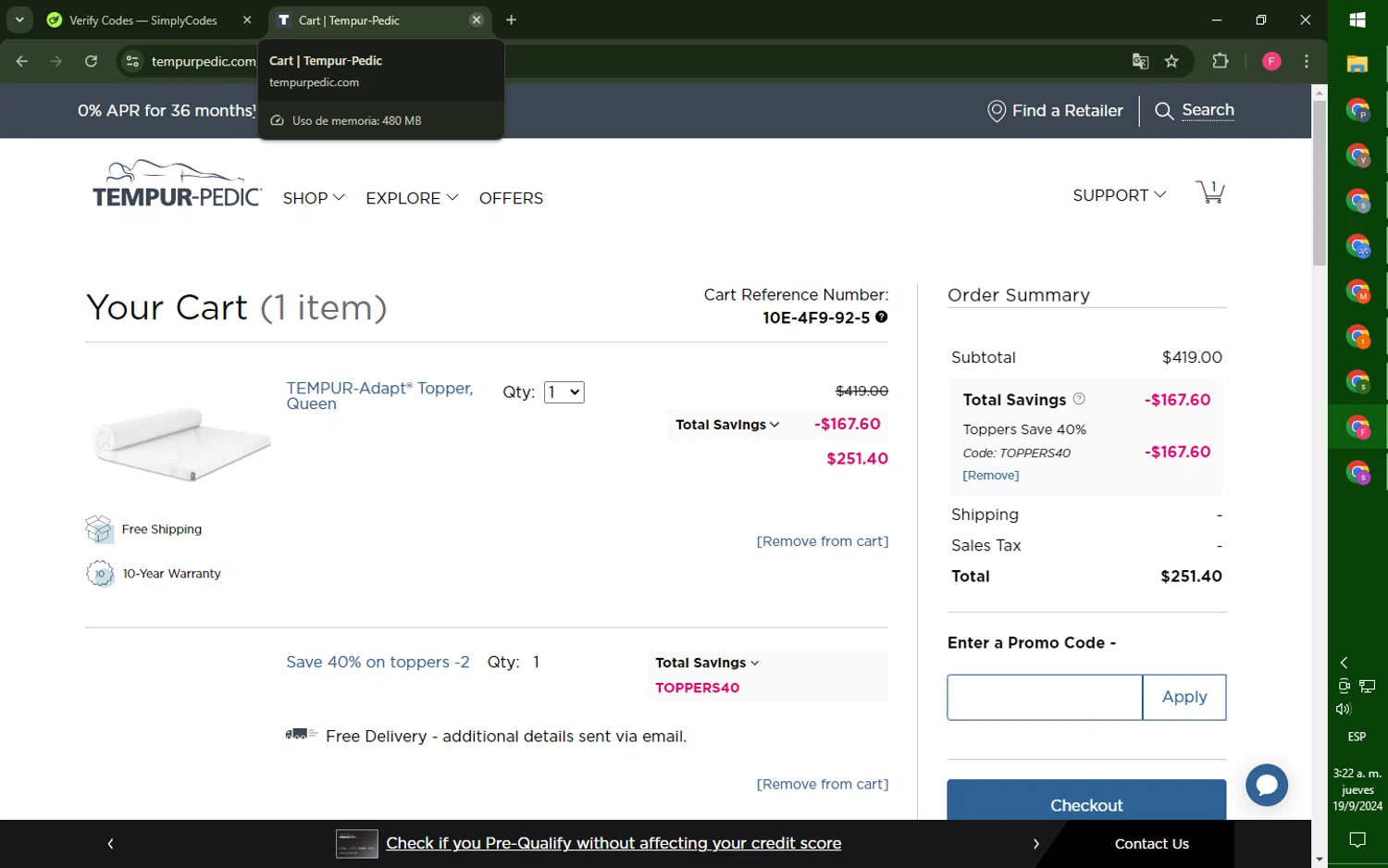Click the Checkout button
The width and height of the screenshot is (1388, 868).
pos(1085,803)
